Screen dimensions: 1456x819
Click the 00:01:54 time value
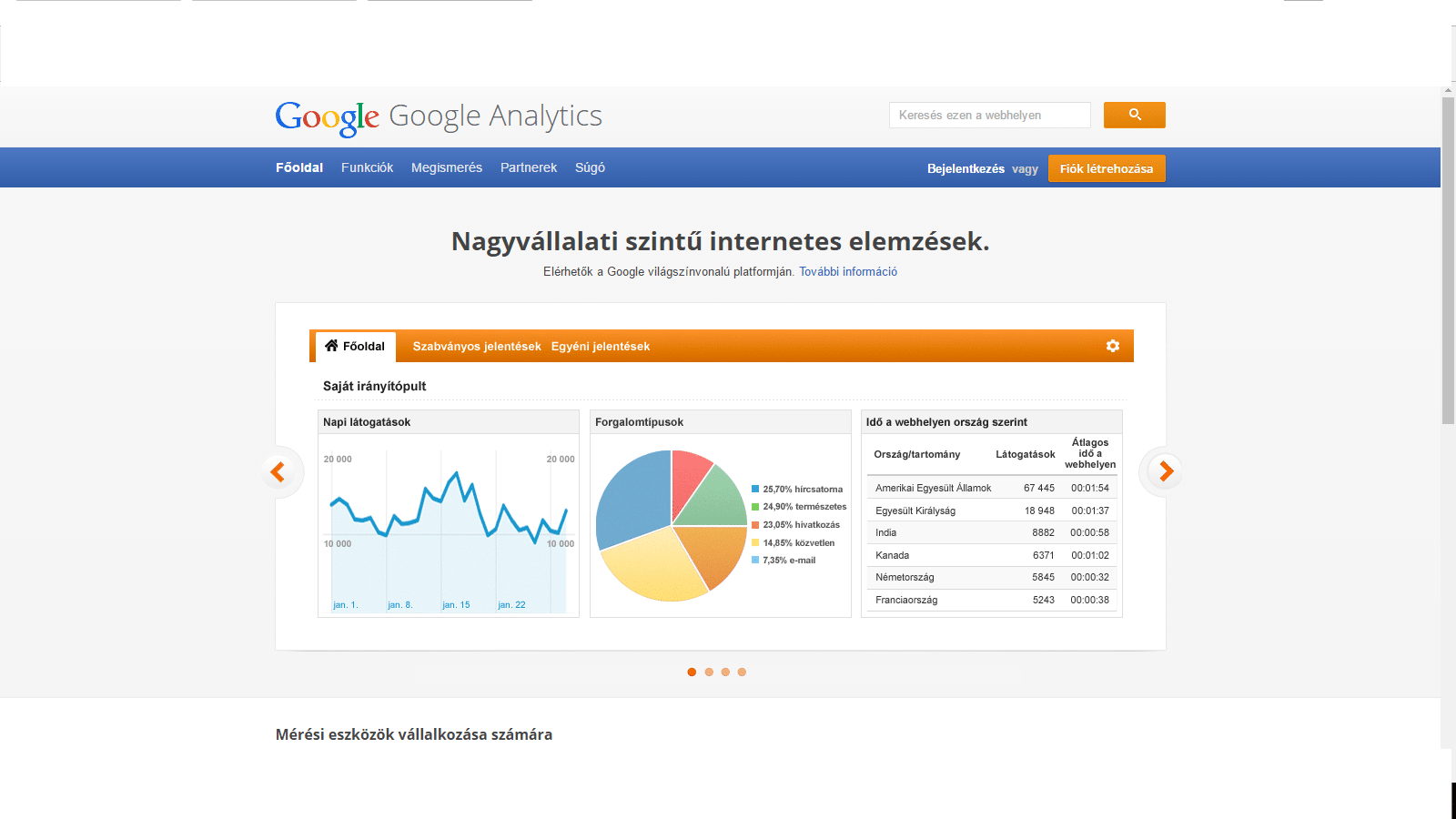1090,488
